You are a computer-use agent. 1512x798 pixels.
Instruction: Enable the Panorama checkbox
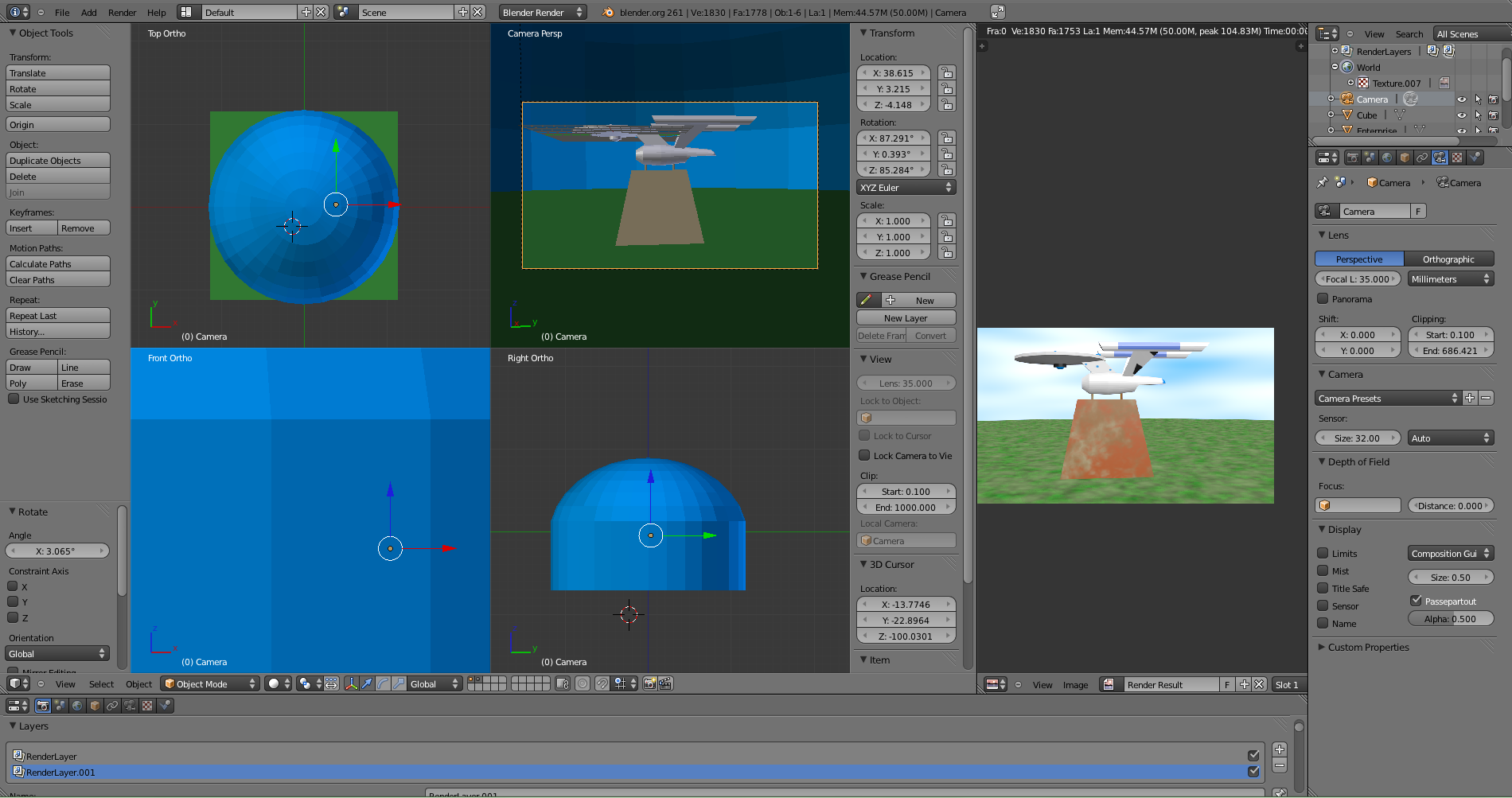1323,298
